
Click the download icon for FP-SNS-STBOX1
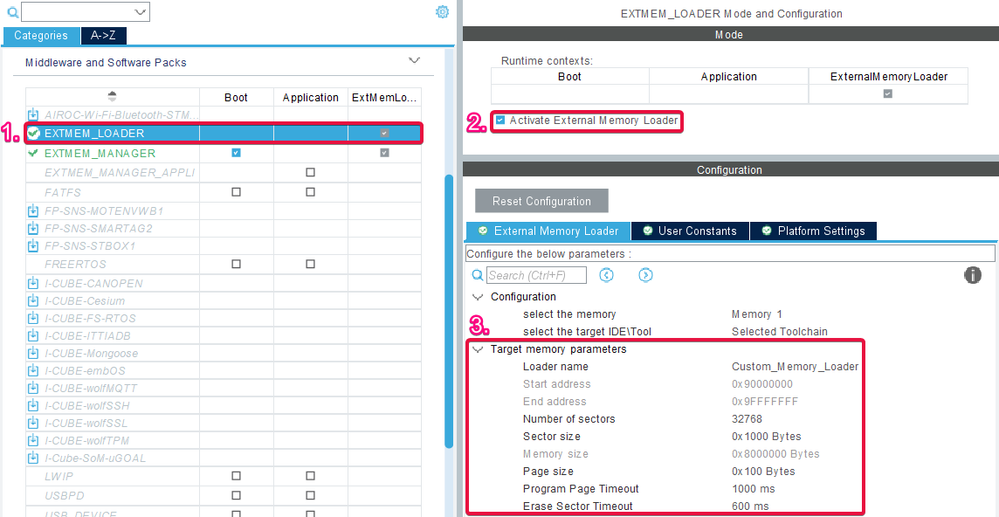point(33,245)
